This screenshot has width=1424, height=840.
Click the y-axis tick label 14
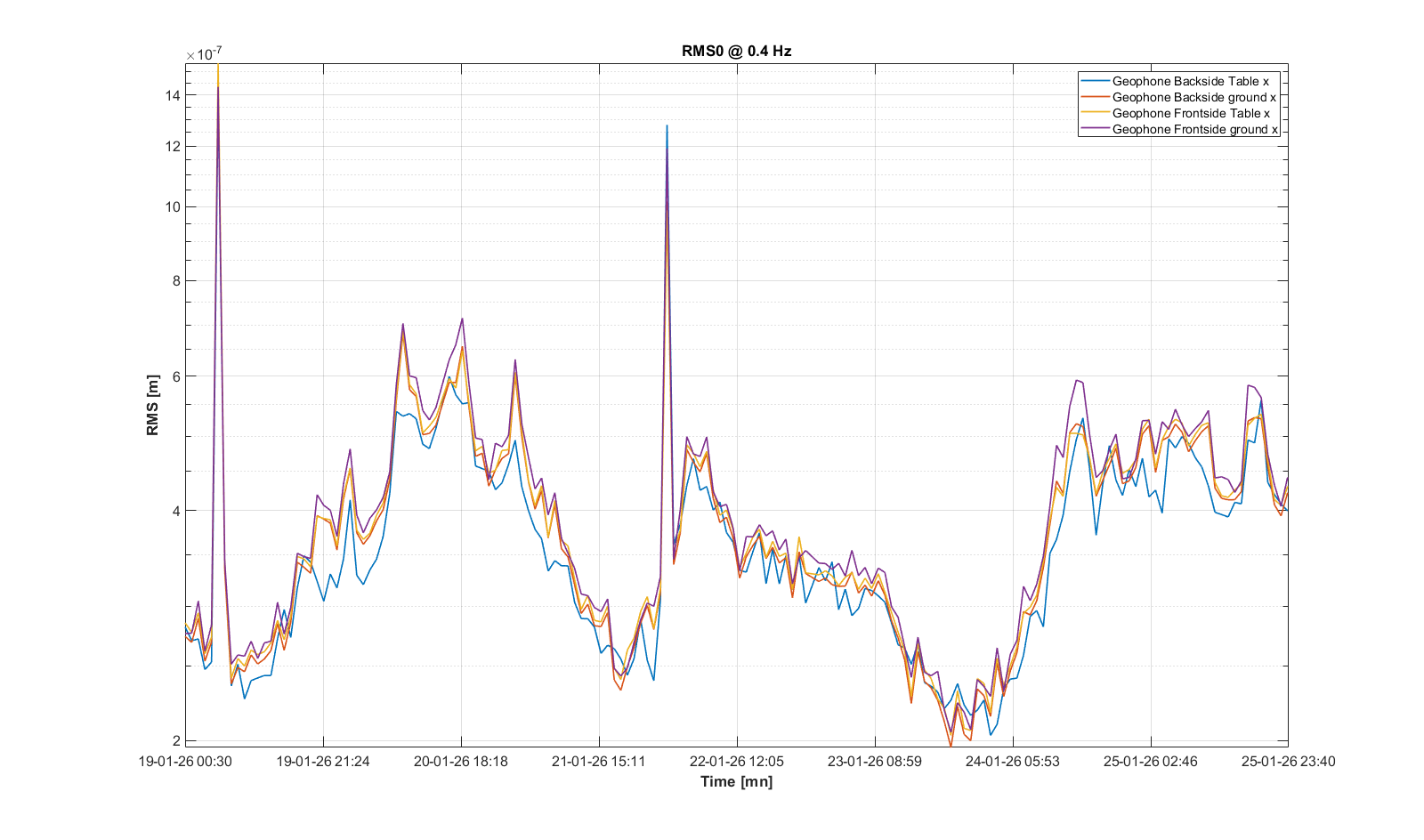point(173,95)
